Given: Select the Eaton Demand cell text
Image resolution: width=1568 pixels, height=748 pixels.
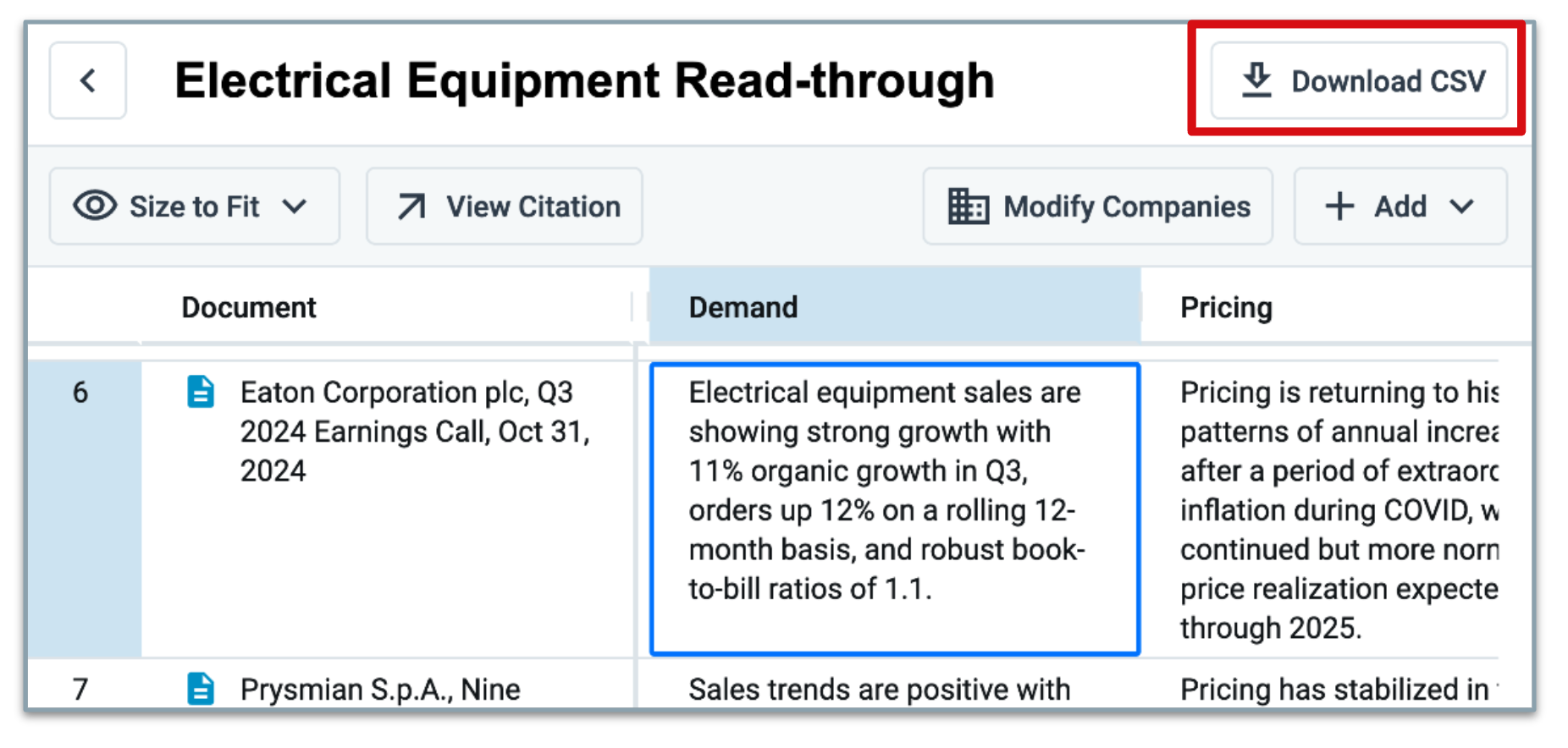Looking at the screenshot, I should (886, 491).
